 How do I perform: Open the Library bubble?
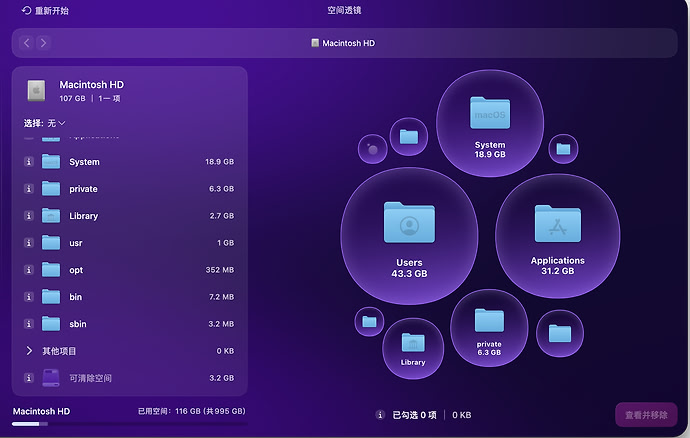413,349
